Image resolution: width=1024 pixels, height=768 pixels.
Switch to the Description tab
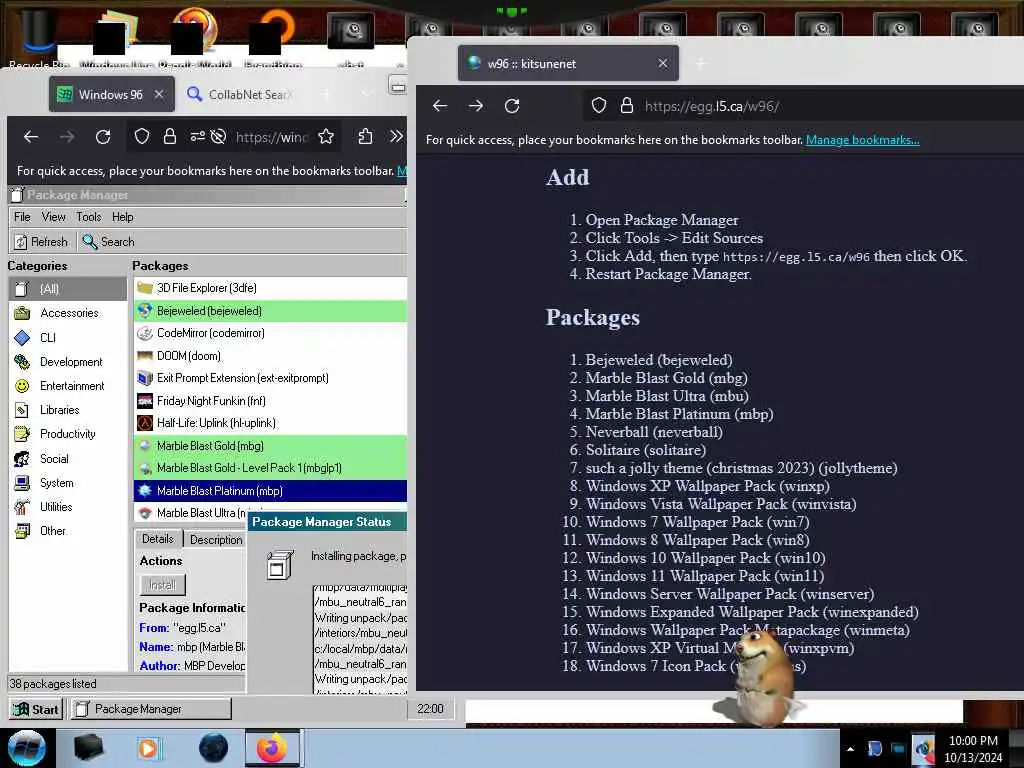pyautogui.click(x=216, y=539)
